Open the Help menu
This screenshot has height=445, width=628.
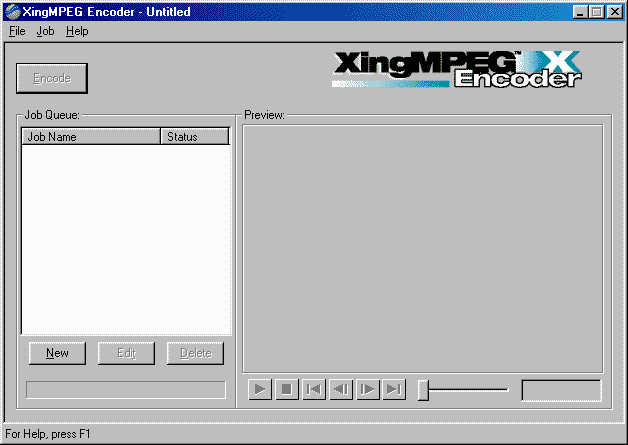[x=77, y=31]
